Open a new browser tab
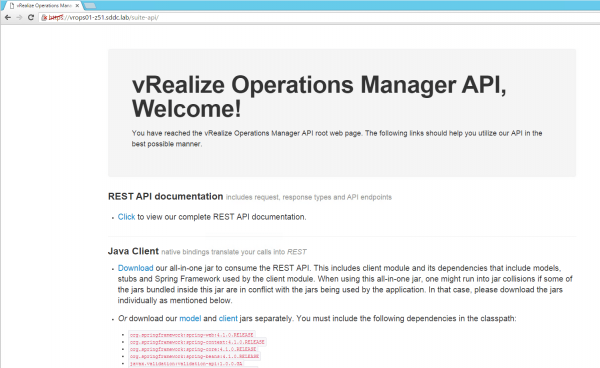The image size is (600, 368). [x=90, y=5]
